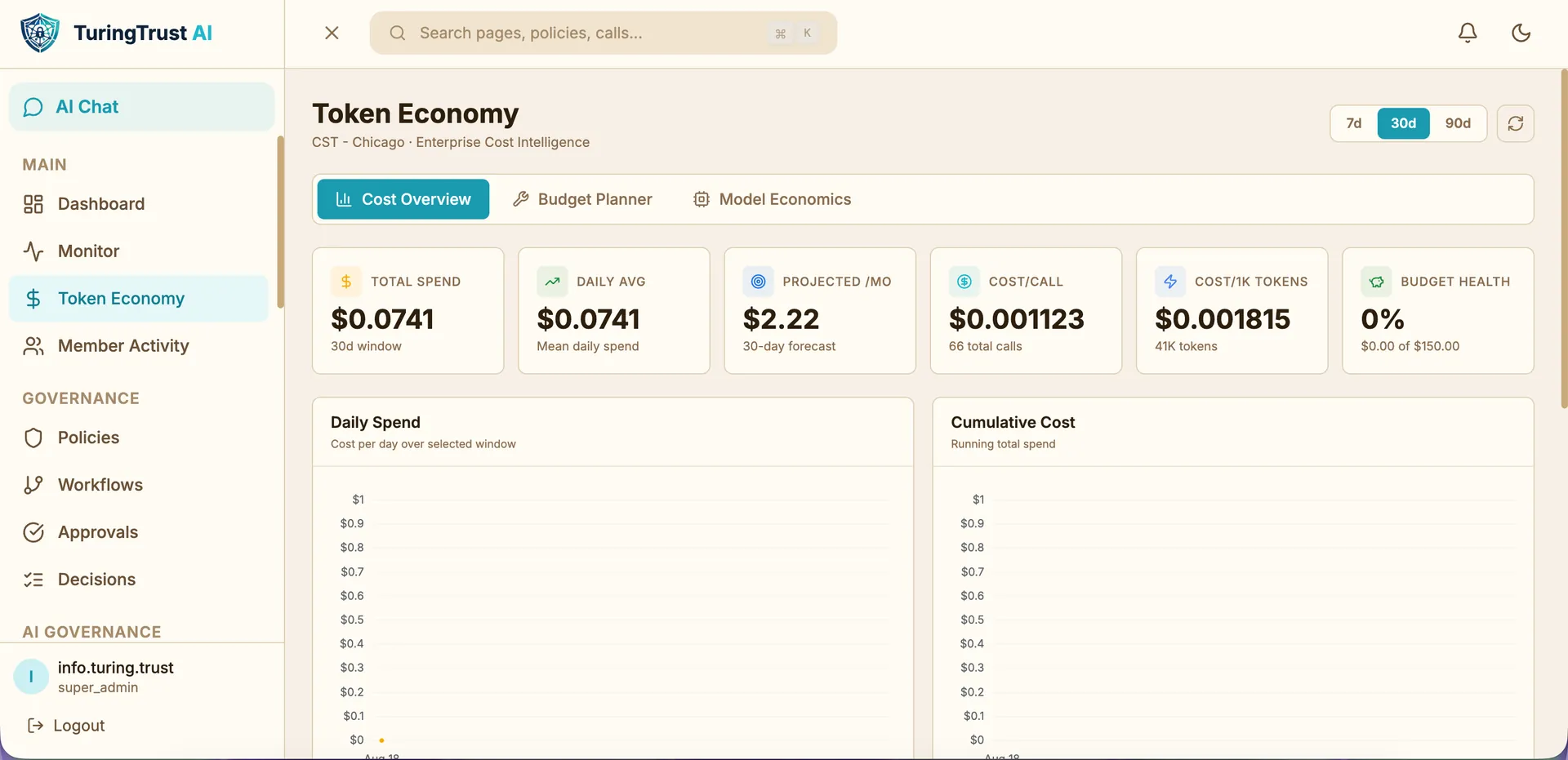1568x760 pixels.
Task: Click the main page vertical scrollbar
Action: 1564,238
